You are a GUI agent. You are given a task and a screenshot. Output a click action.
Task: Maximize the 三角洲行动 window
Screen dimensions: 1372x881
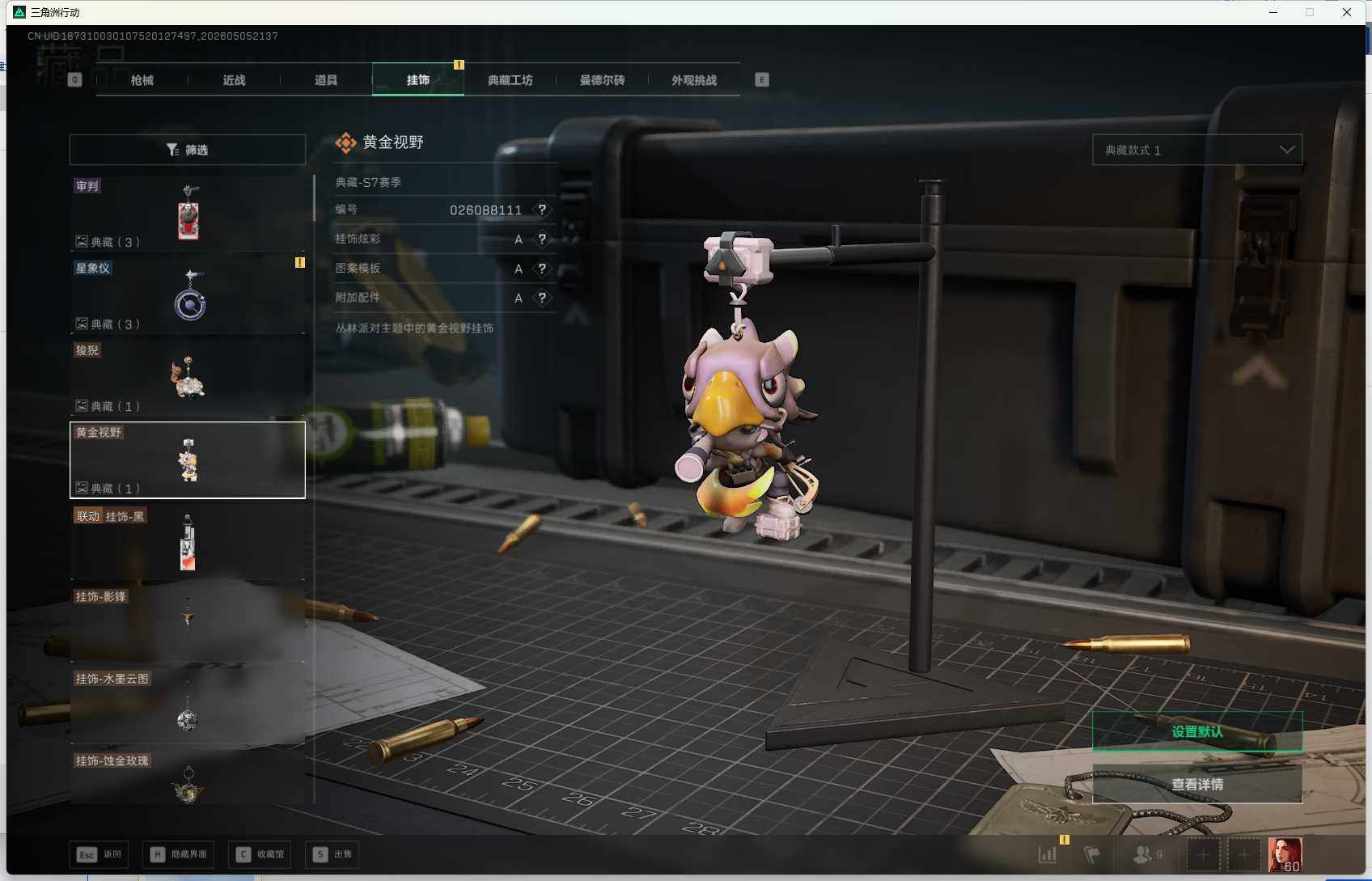(x=1310, y=12)
